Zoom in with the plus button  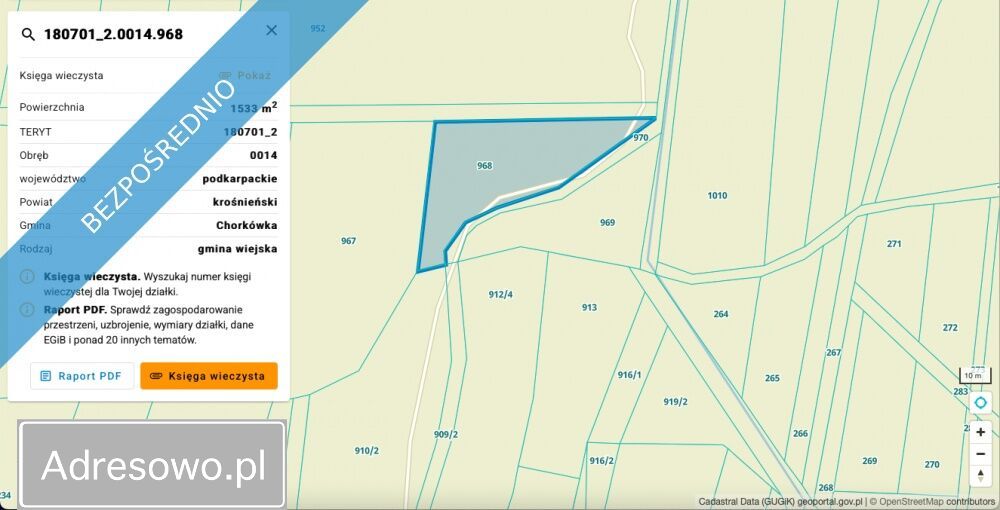pos(981,432)
